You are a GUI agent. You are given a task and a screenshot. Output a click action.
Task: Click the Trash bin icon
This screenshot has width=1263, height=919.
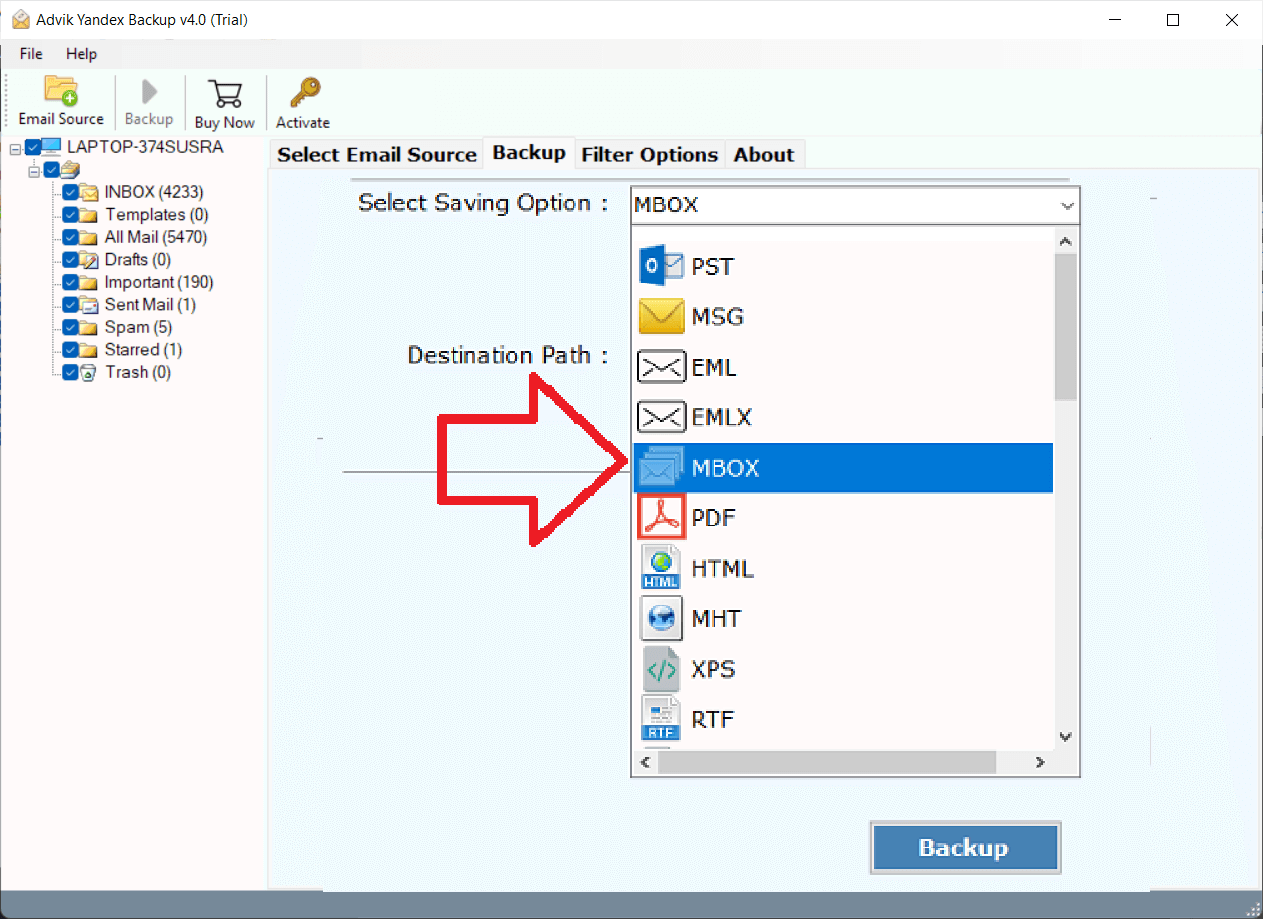[x=89, y=372]
